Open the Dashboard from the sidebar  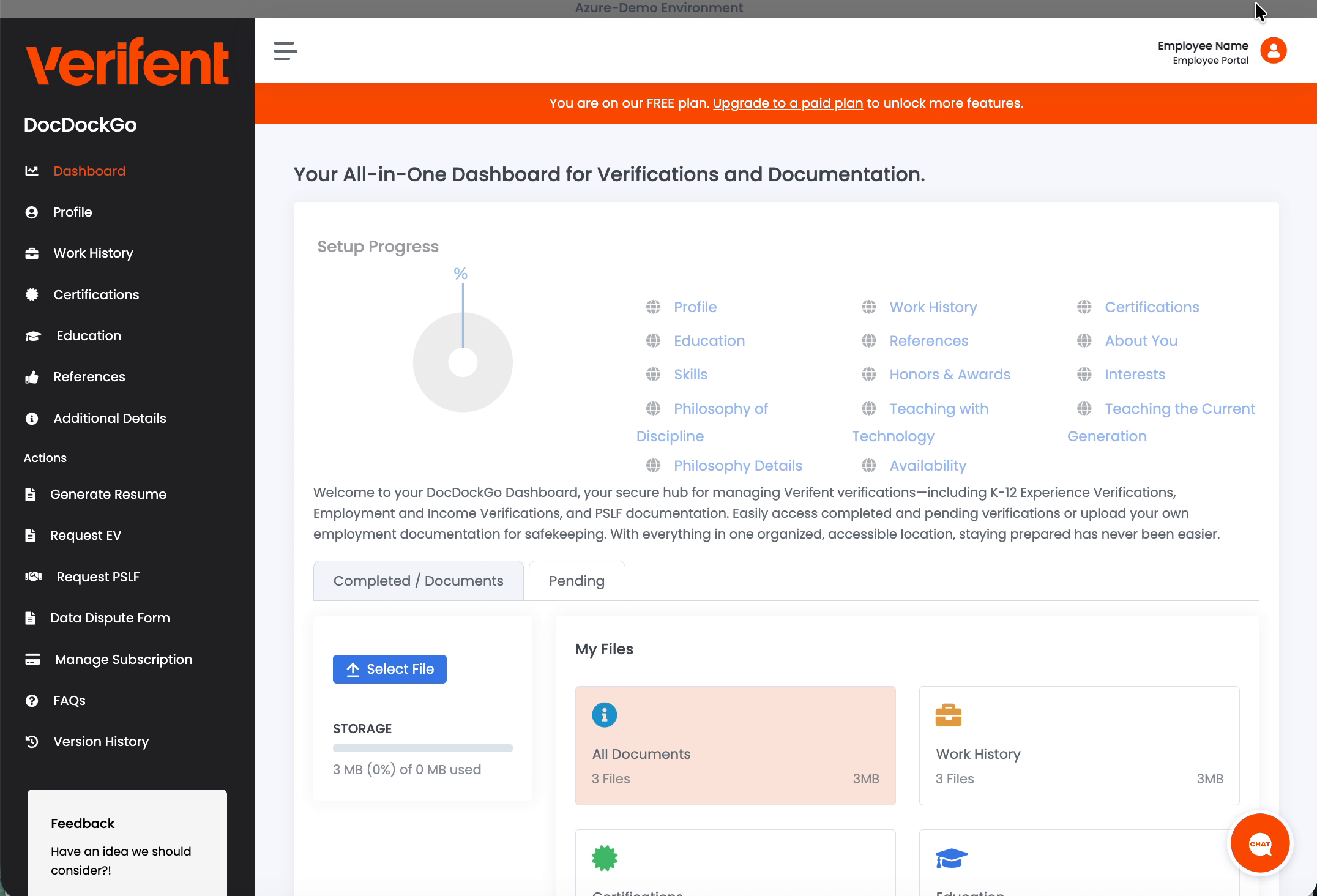[89, 171]
